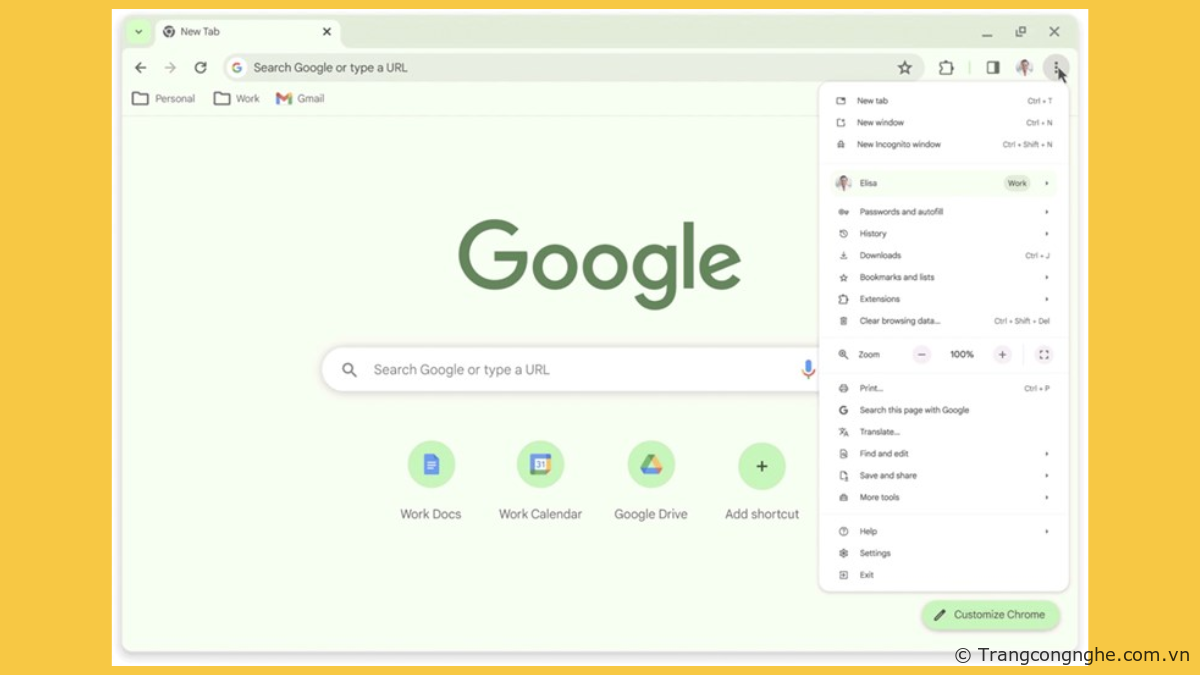Viewport: 1200px width, 675px height.
Task: Click the Customize Chrome button
Action: (x=990, y=615)
